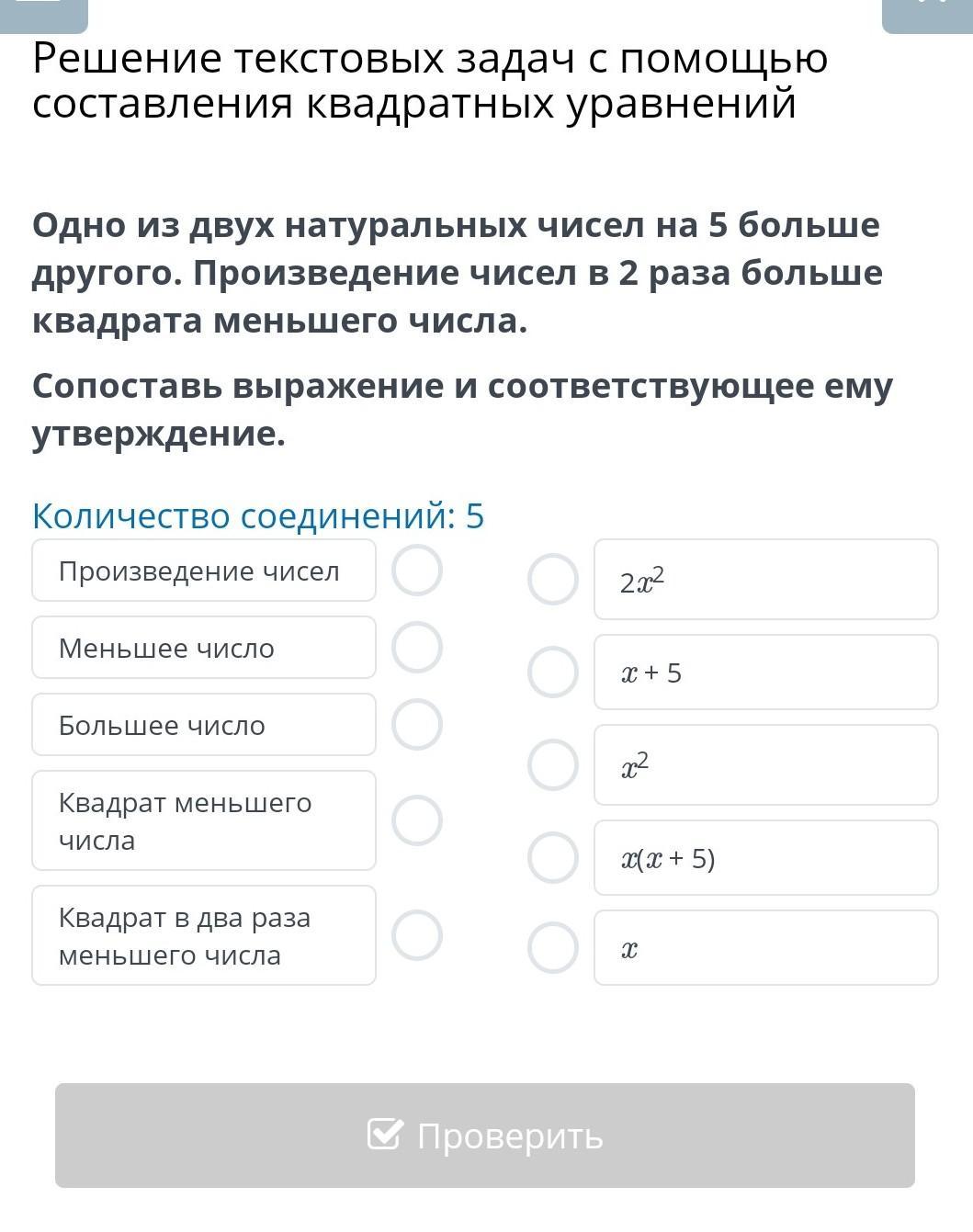Select circle next to Квадрат в два раза меньшего числа
The image size is (973, 1232).
point(417,935)
